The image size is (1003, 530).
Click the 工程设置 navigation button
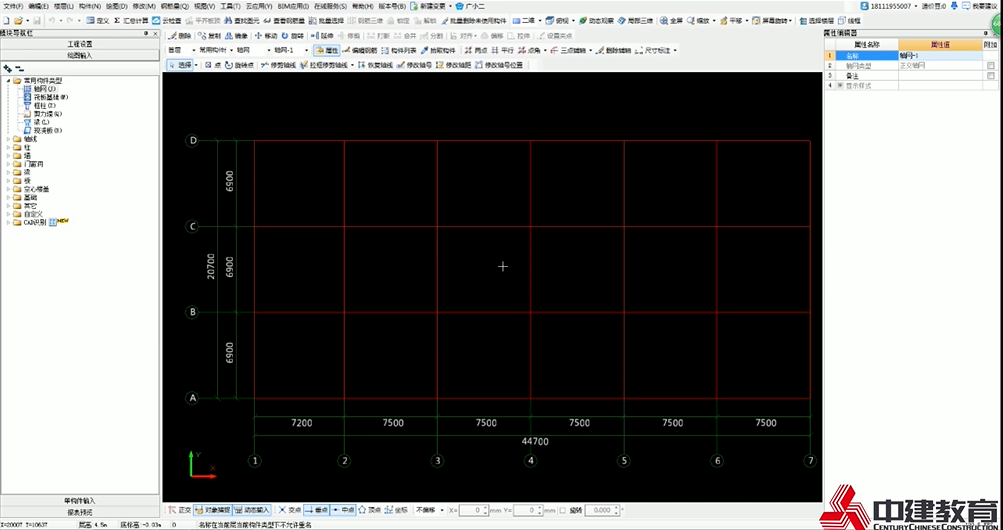click(80, 44)
